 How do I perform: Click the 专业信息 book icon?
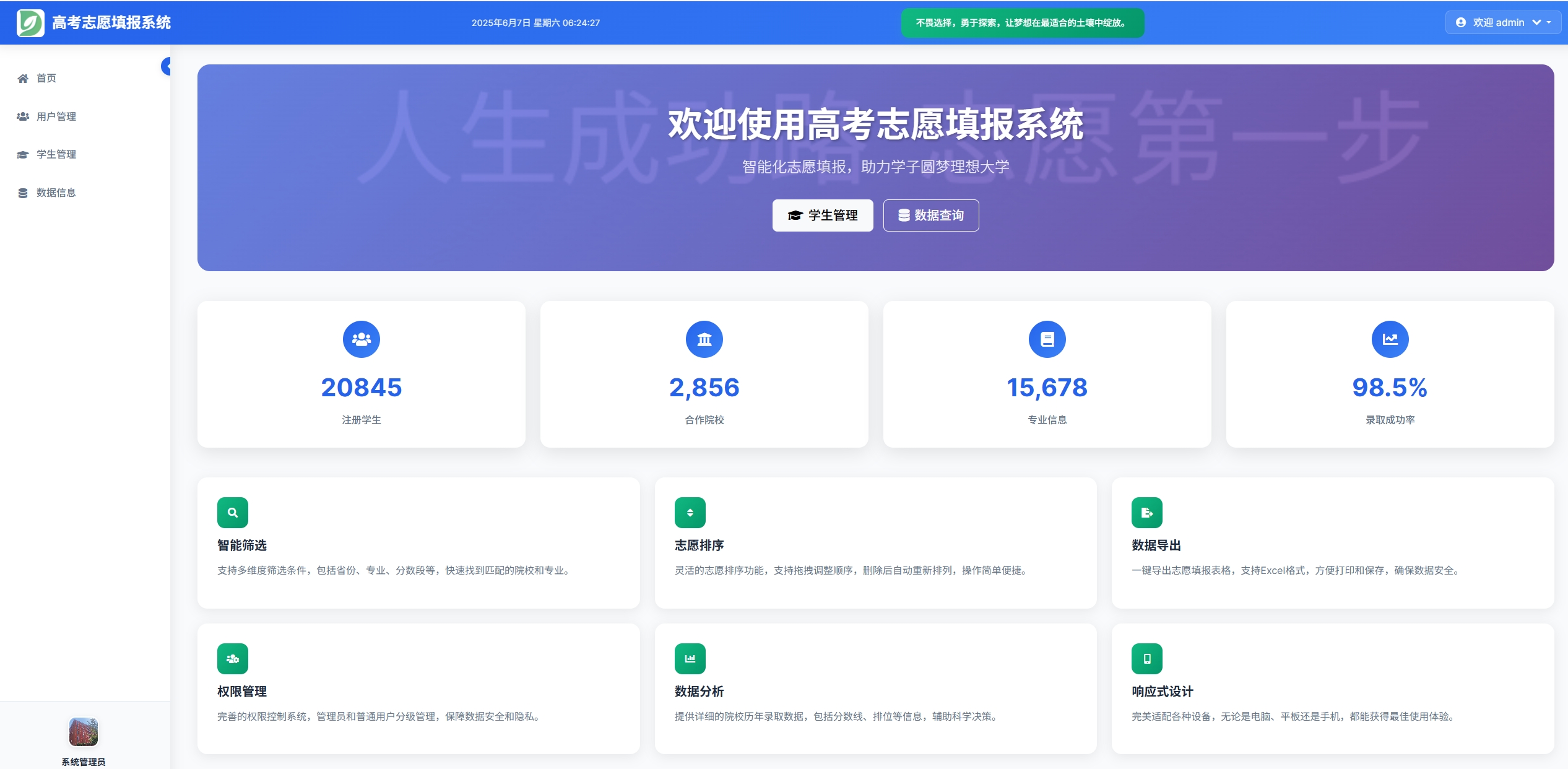coord(1047,339)
